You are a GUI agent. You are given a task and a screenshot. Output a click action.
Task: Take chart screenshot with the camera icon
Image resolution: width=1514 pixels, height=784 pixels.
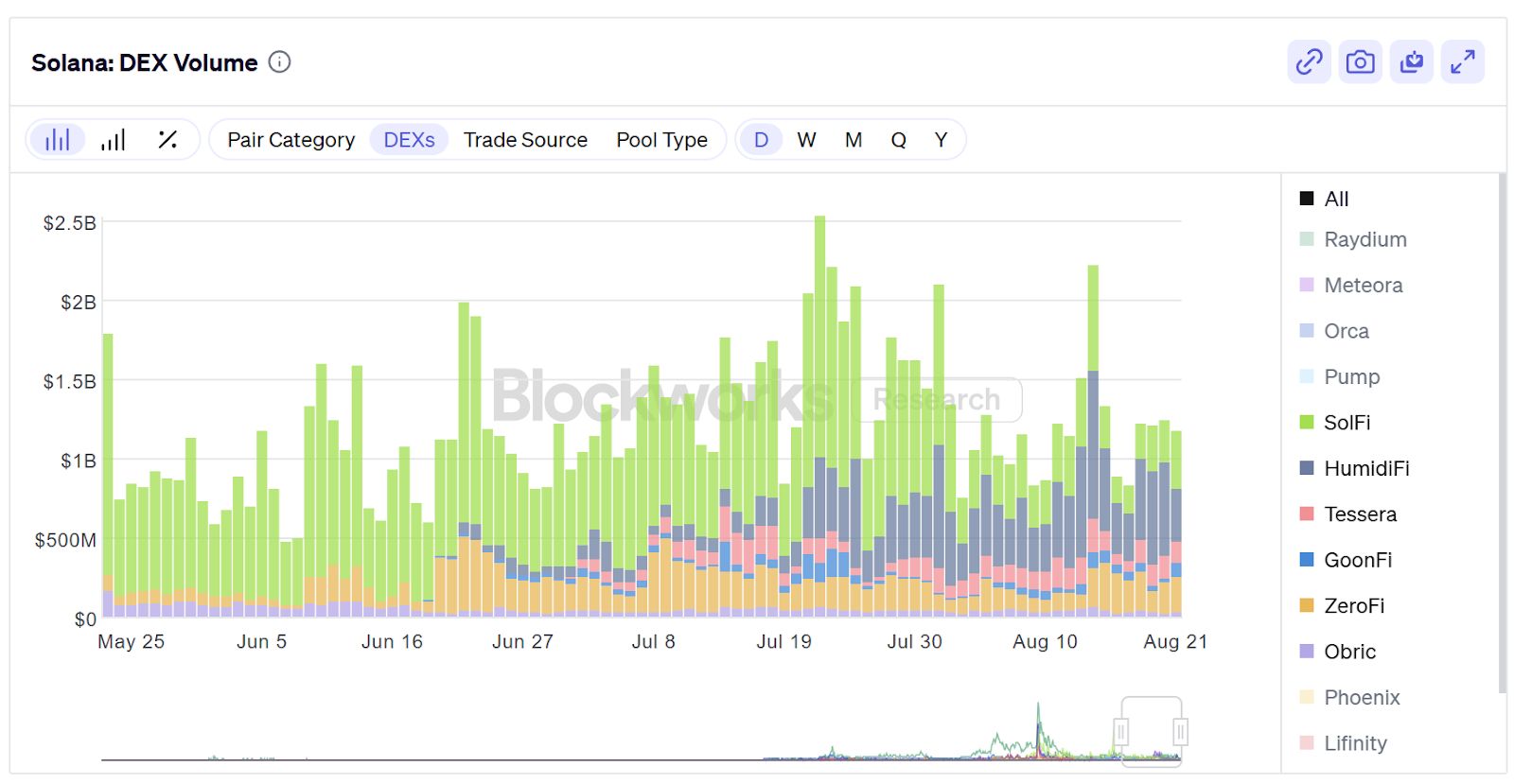click(x=1361, y=62)
